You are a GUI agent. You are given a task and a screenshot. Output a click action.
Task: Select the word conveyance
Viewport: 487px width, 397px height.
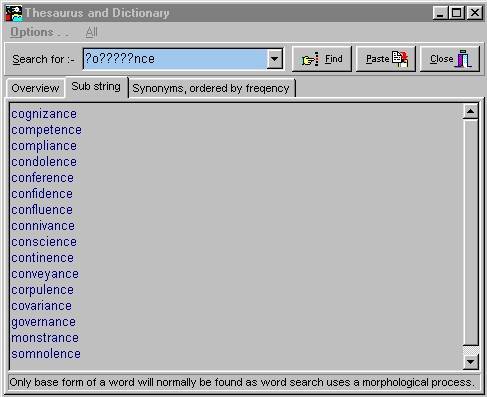point(45,274)
